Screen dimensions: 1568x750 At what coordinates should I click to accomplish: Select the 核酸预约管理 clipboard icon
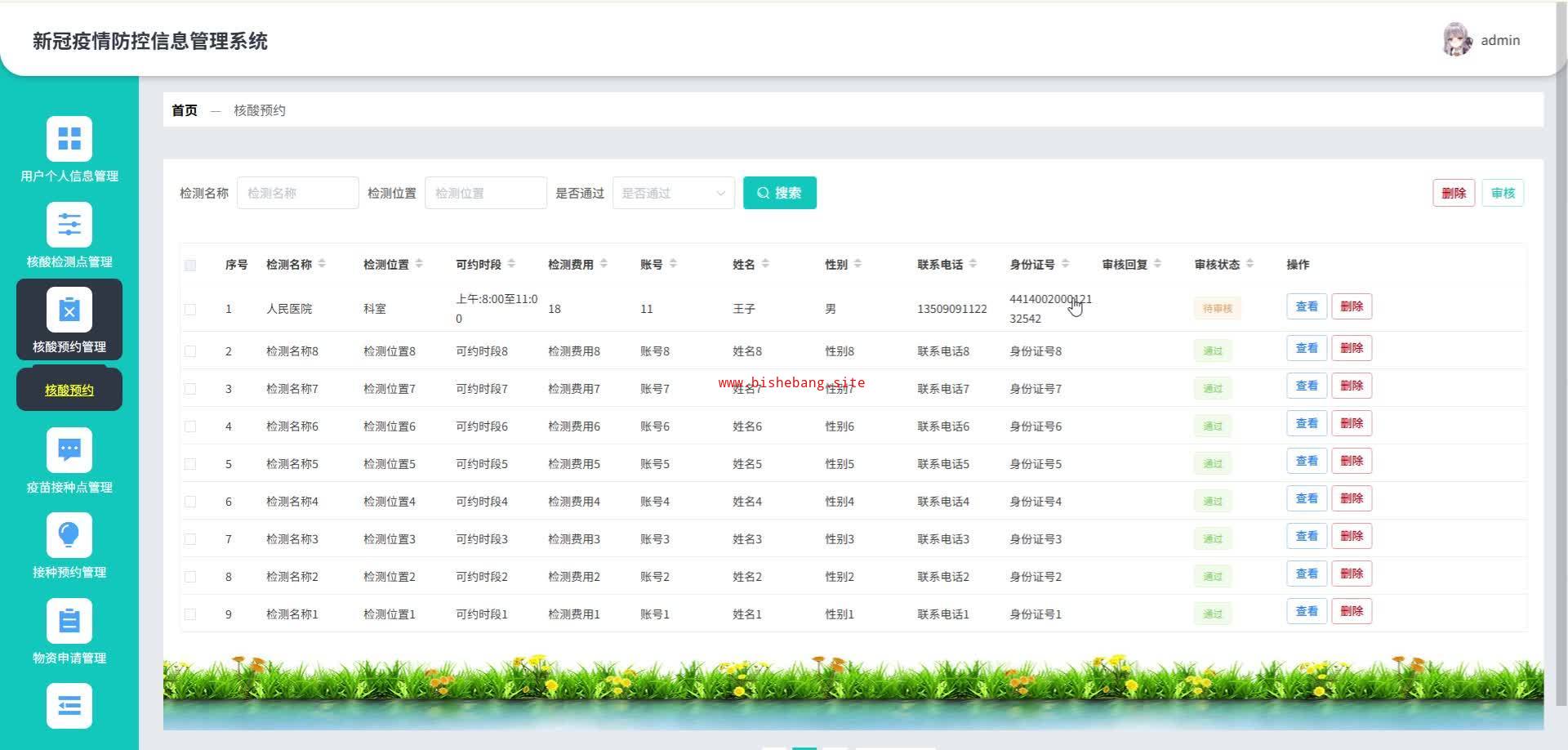tap(69, 310)
